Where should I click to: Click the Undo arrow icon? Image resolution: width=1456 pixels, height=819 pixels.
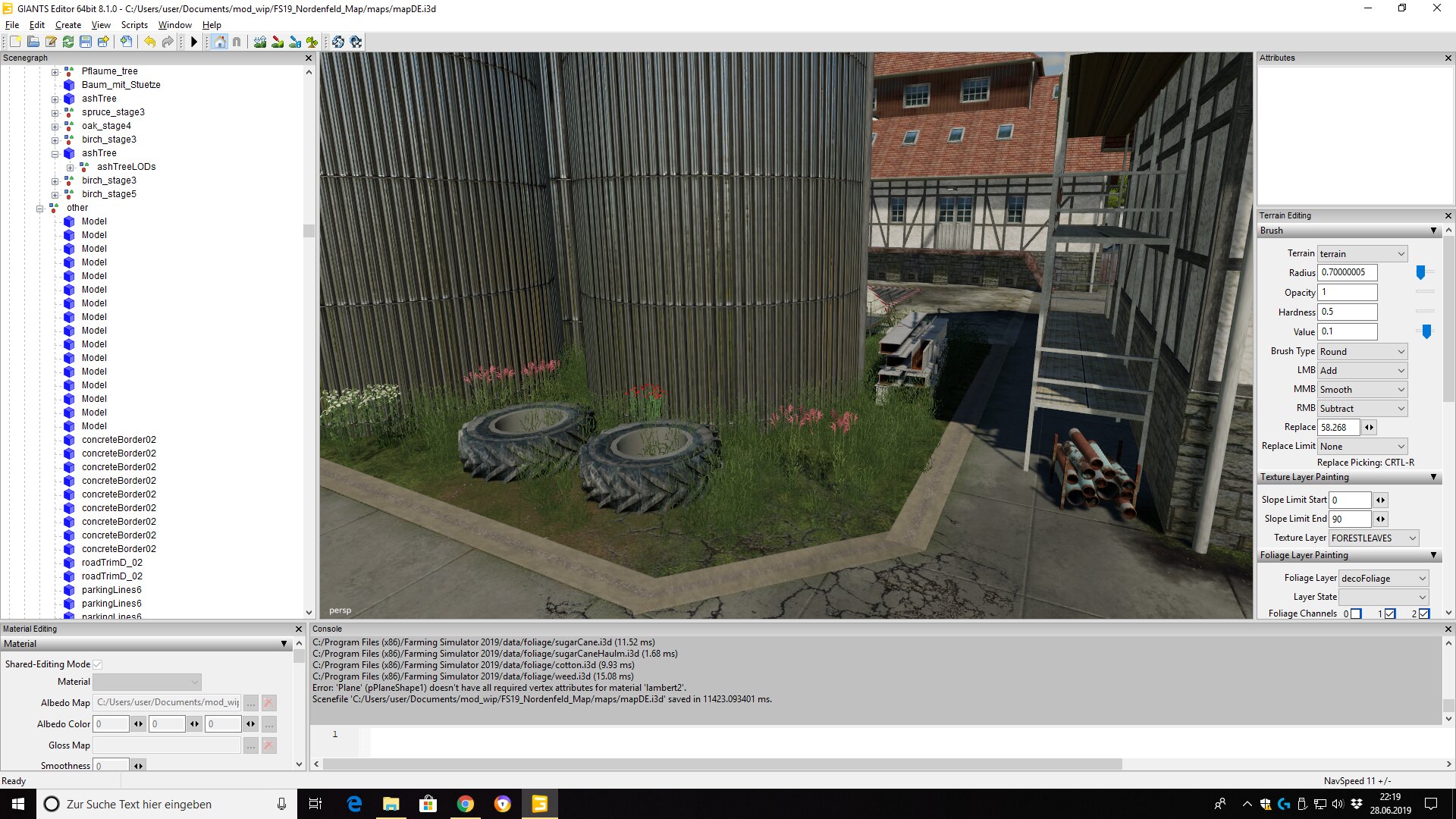[149, 42]
